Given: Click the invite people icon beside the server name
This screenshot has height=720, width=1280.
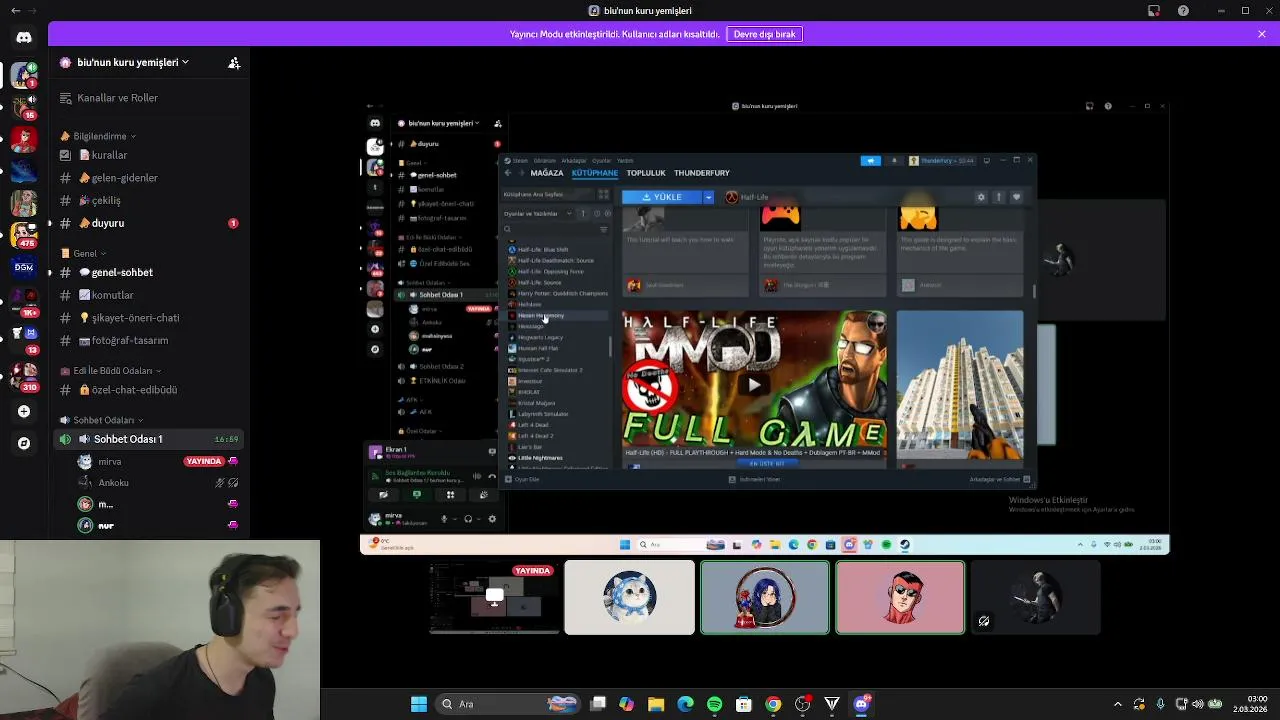Looking at the screenshot, I should click(234, 62).
